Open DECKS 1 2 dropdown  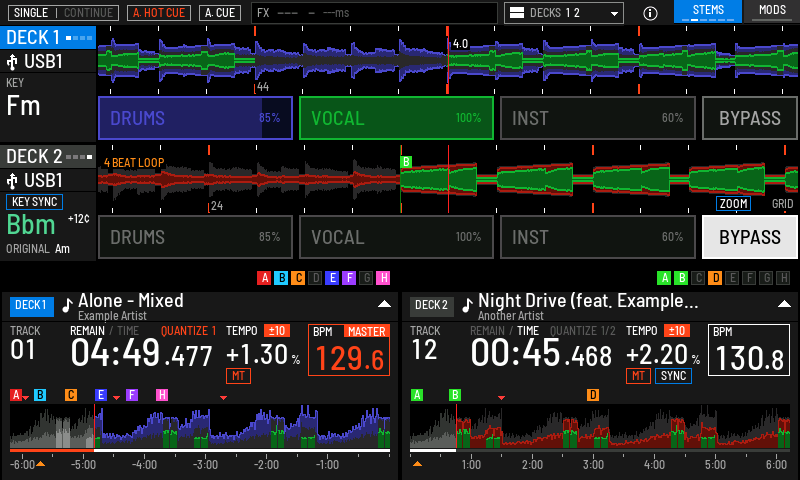564,13
